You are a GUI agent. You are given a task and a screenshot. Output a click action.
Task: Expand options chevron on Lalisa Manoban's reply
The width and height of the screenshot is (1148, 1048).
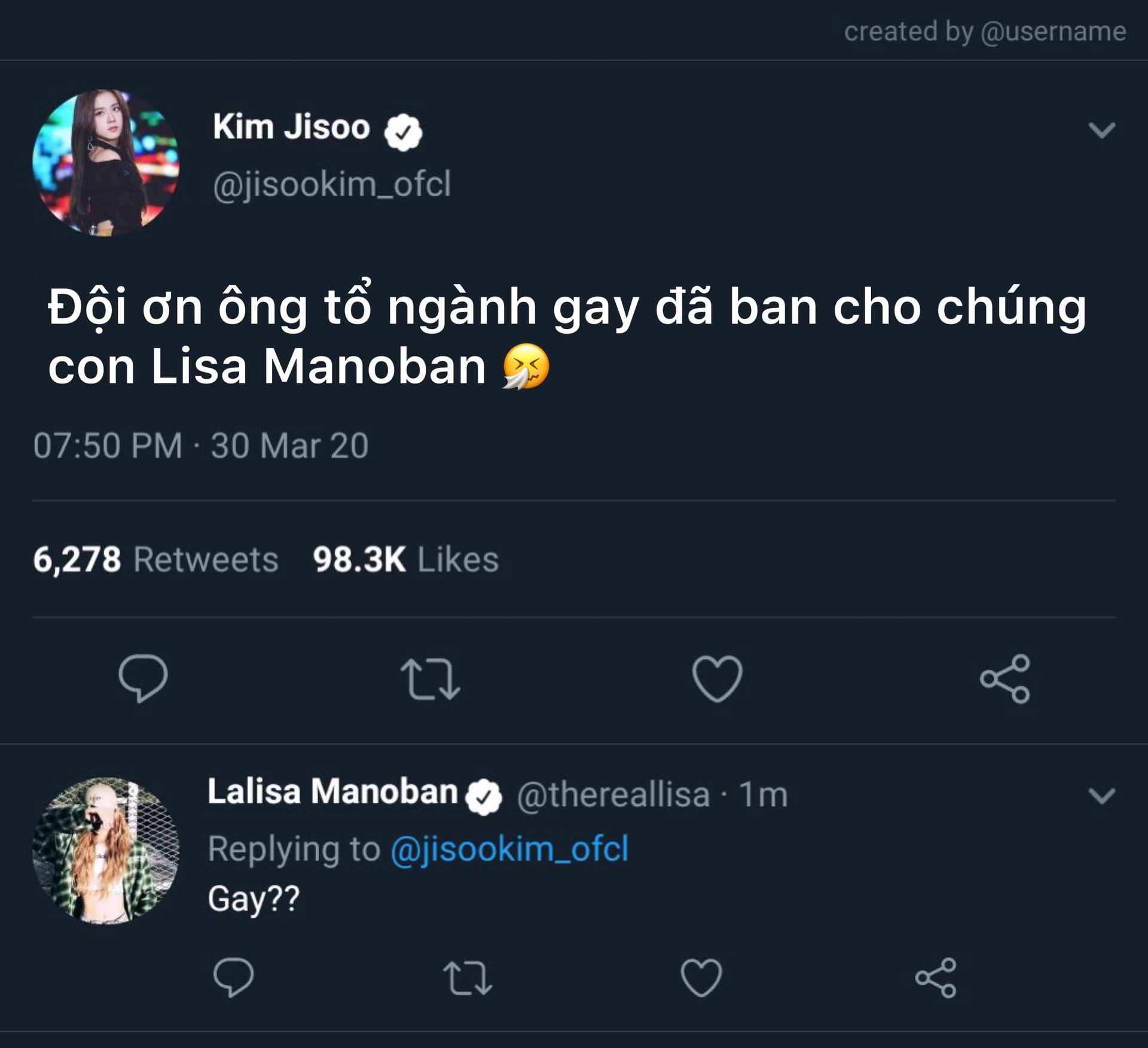pyautogui.click(x=1101, y=796)
